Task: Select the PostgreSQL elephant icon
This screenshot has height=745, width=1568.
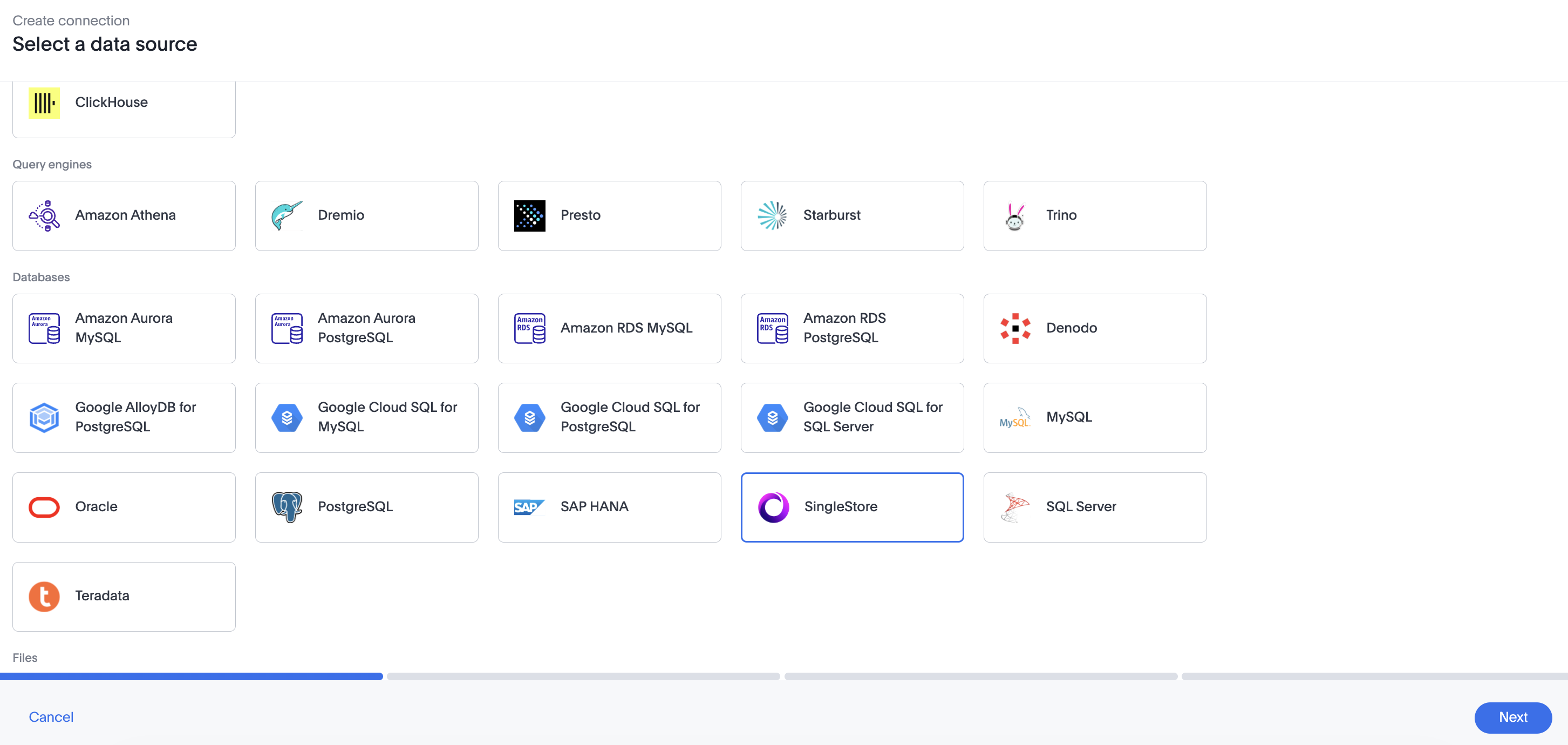Action: pyautogui.click(x=286, y=507)
